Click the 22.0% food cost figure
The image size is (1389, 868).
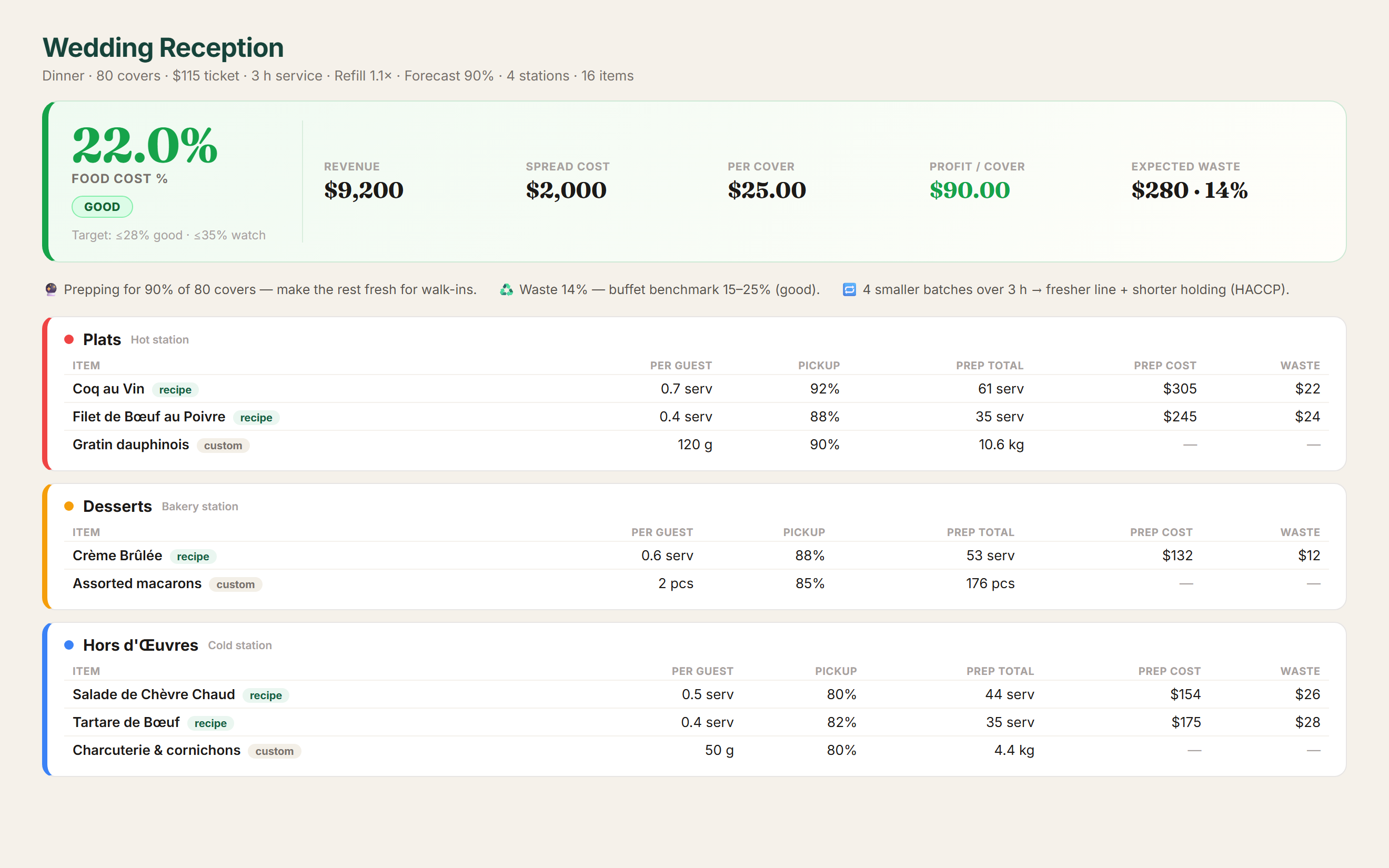tap(145, 146)
